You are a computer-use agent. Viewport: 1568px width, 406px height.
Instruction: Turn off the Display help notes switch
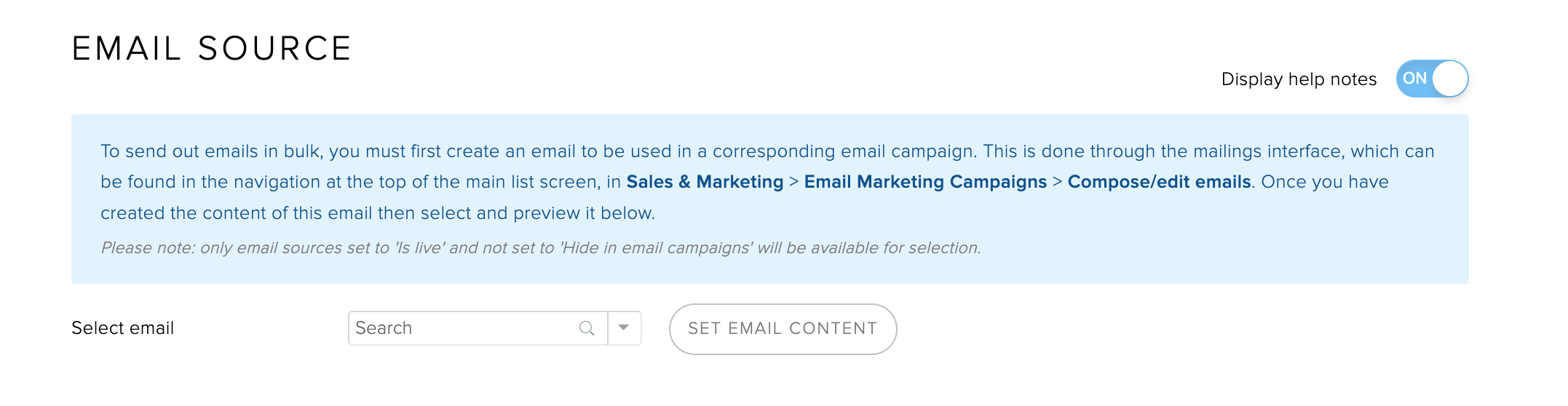tap(1432, 79)
